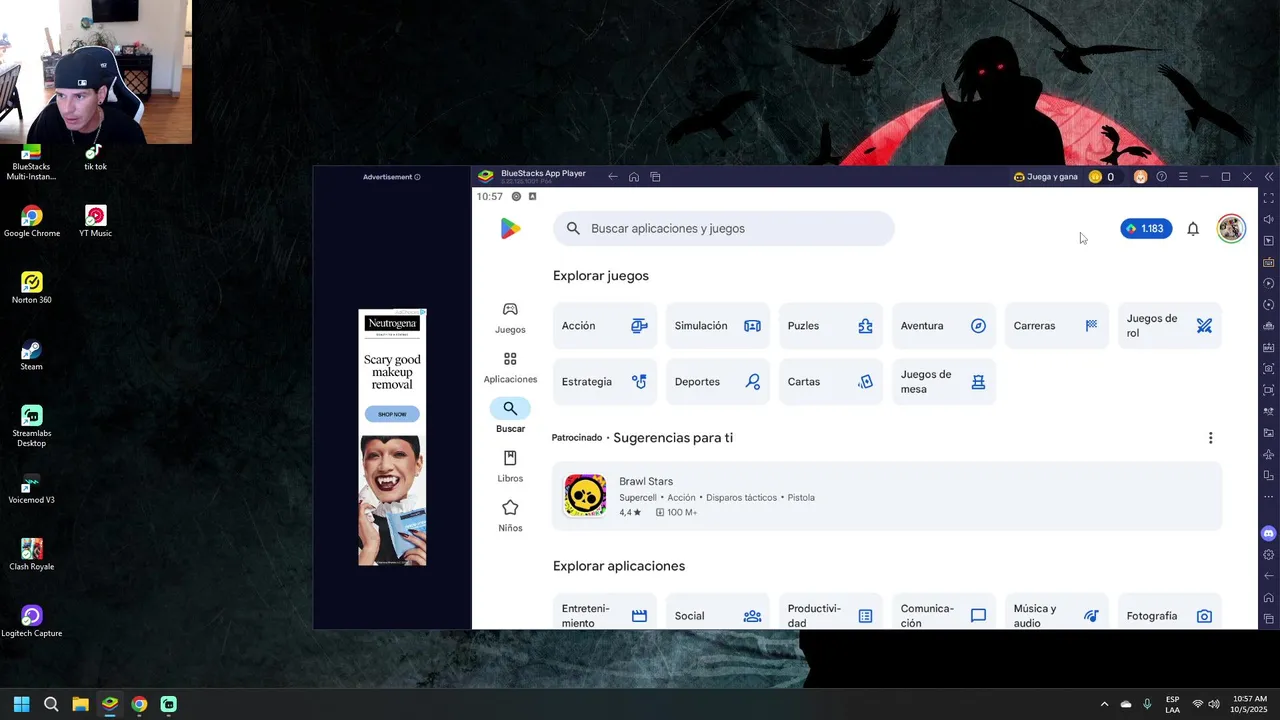Click the sidebar Android home button
The image size is (1280, 720).
tap(1269, 598)
